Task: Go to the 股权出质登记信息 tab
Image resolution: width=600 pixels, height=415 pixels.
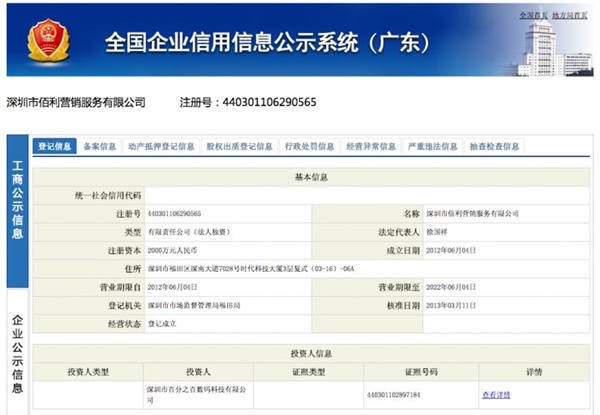Action: 239,147
